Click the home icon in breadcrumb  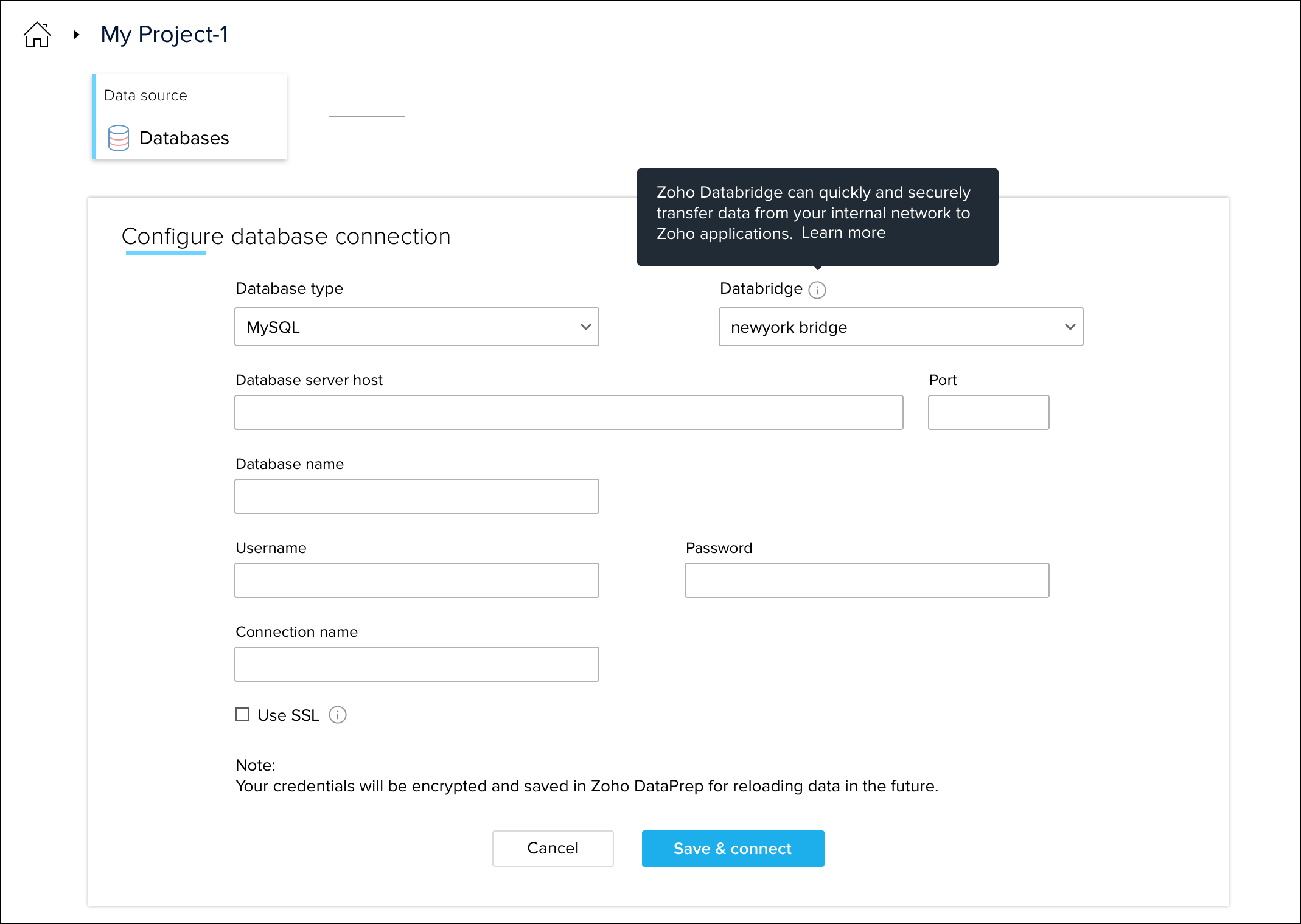(x=37, y=35)
